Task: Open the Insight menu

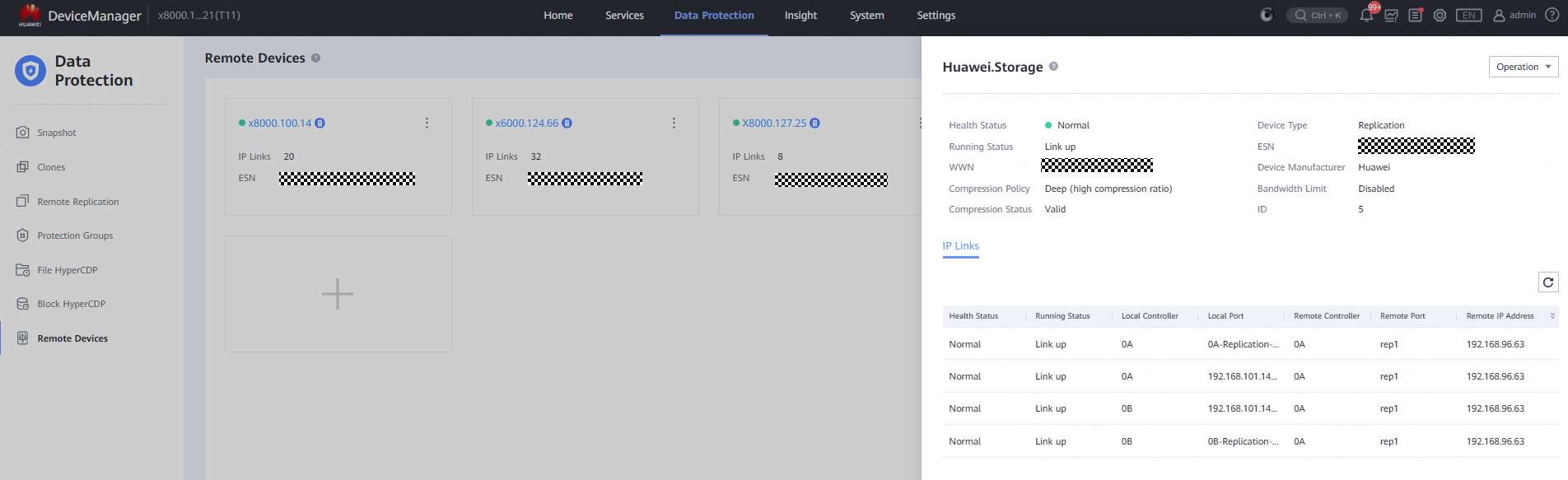Action: [x=800, y=16]
